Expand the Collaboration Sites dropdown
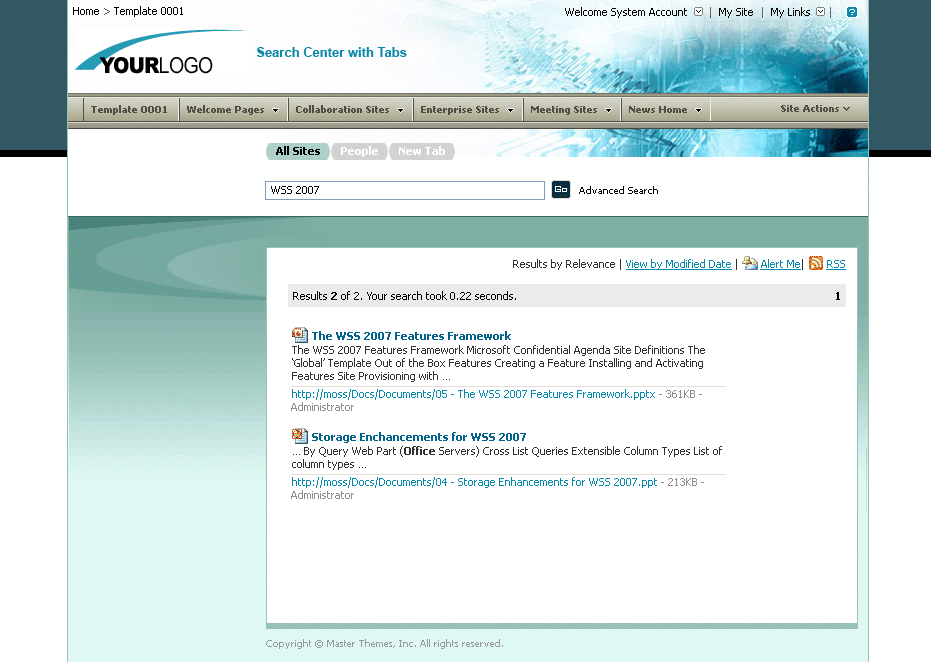This screenshot has height=662, width=931. pos(349,109)
